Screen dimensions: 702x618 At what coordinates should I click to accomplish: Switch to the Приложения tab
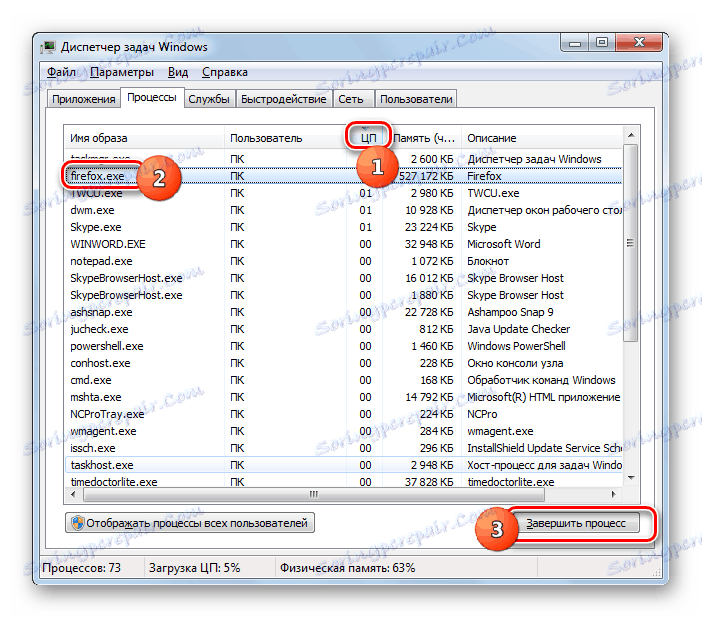[x=84, y=99]
